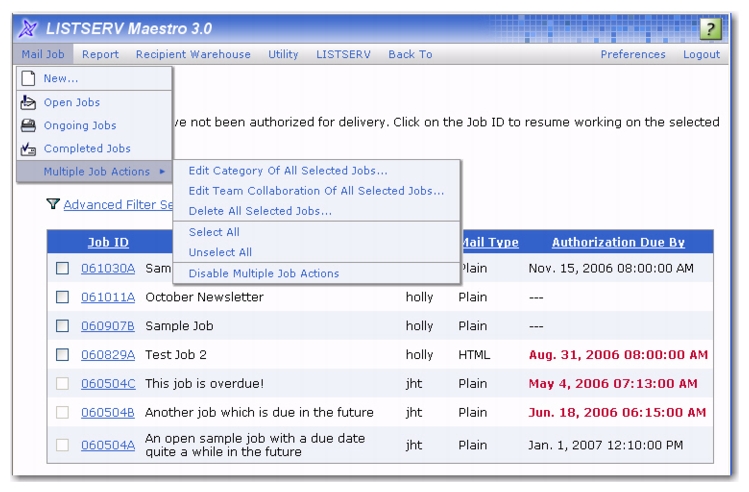Click the 'October Newsletter' job title

pos(204,297)
